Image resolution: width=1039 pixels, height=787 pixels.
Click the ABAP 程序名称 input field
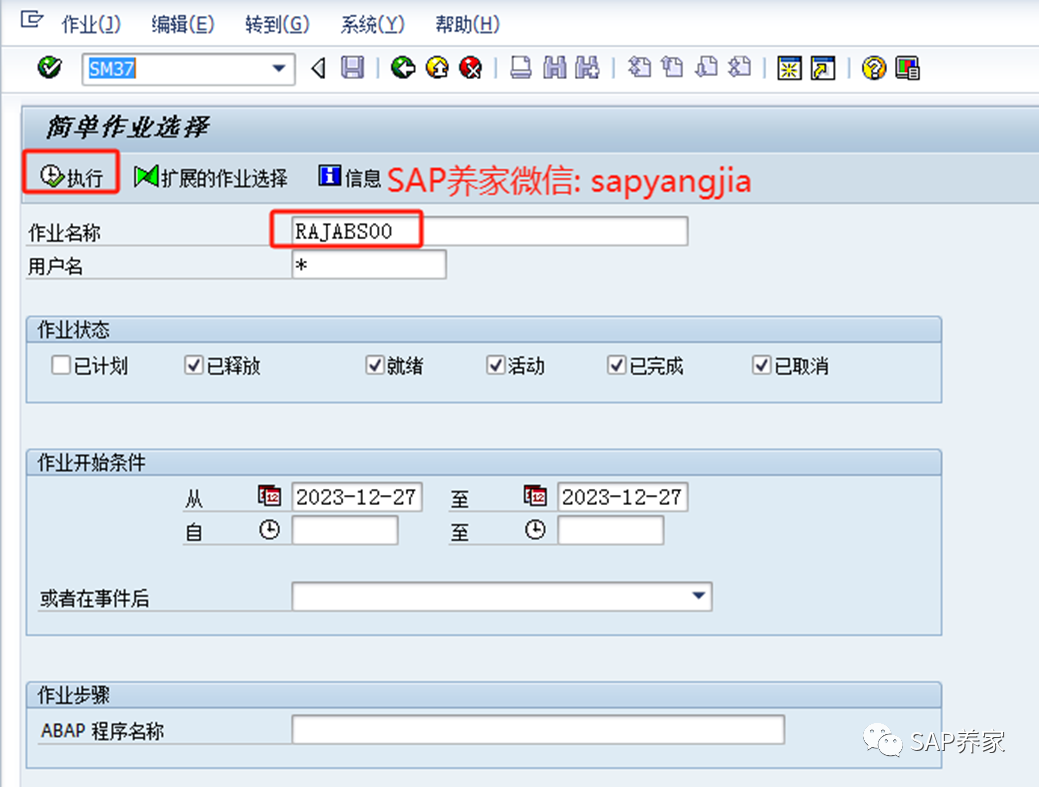pyautogui.click(x=538, y=730)
